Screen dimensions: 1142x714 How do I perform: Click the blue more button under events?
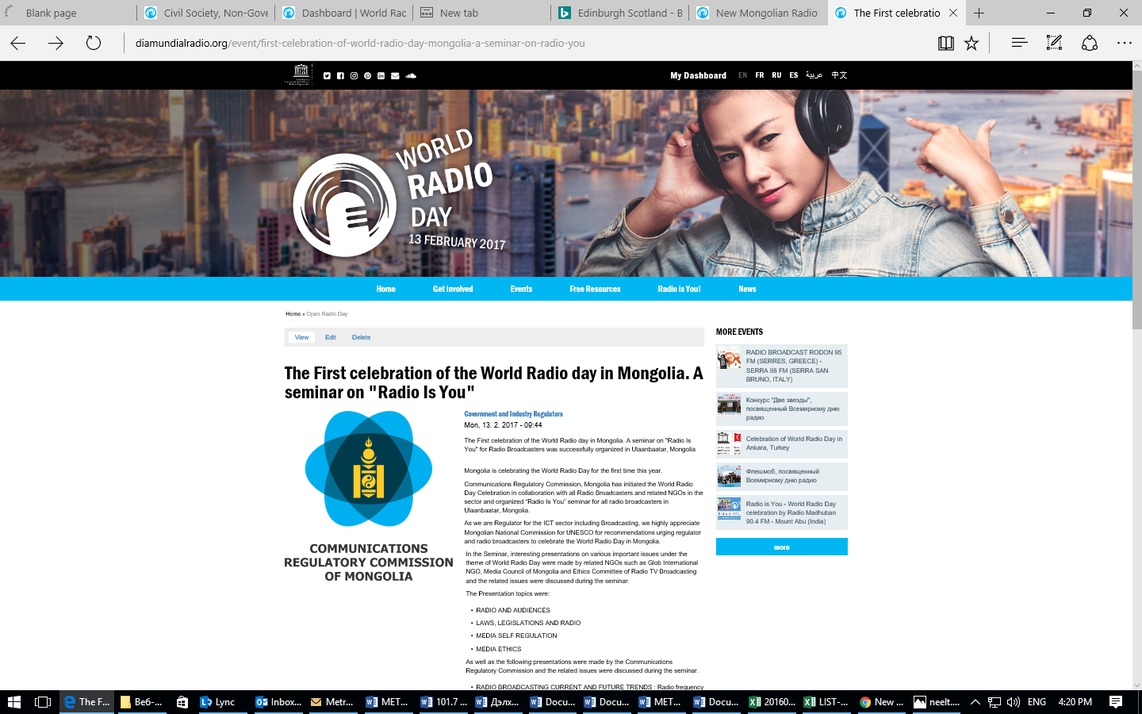[781, 547]
